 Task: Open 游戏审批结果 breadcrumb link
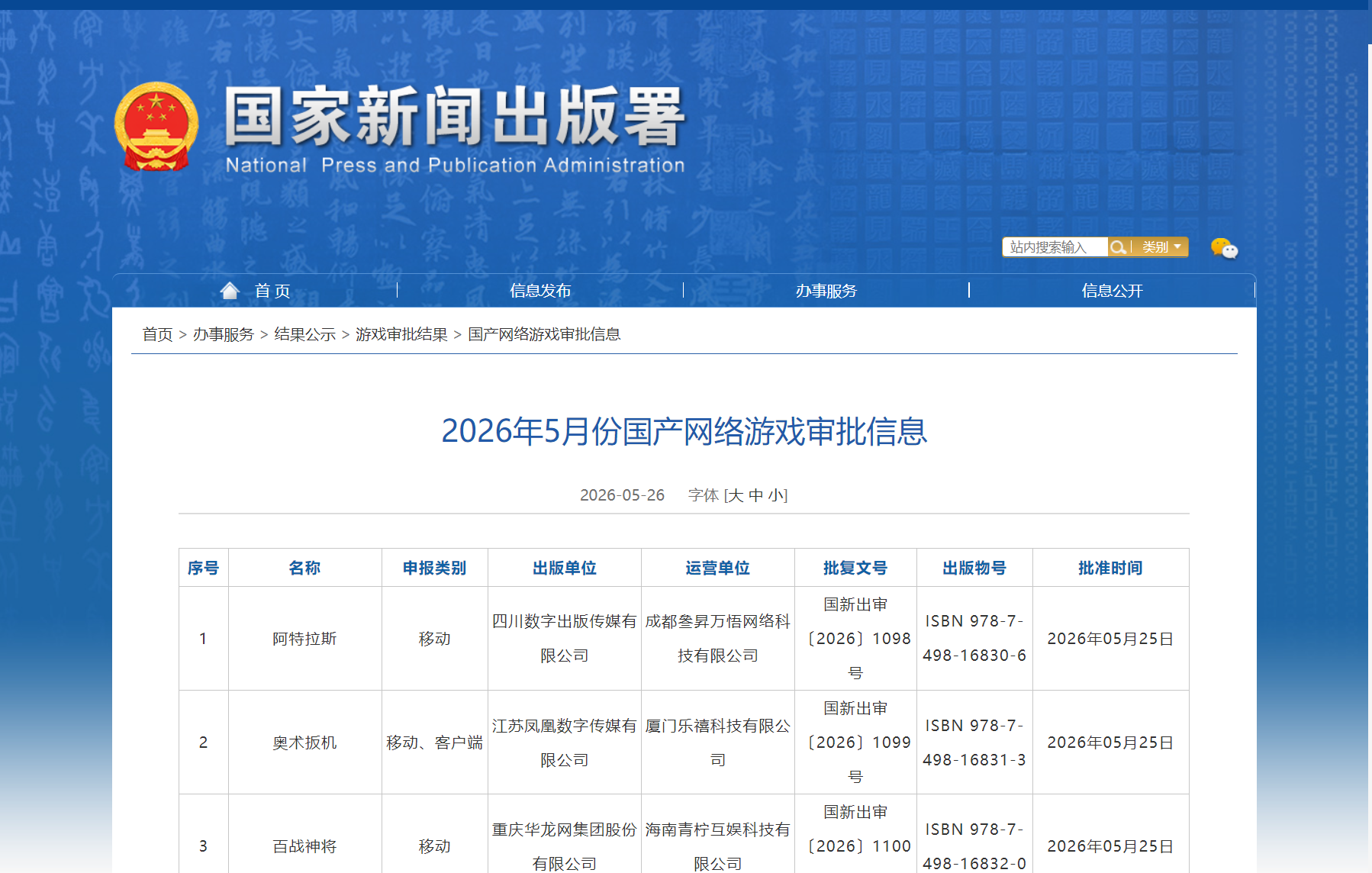pyautogui.click(x=401, y=334)
